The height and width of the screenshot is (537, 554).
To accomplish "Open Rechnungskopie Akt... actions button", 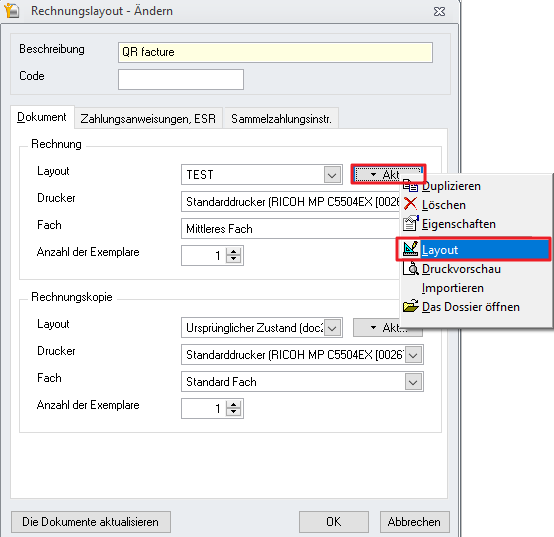I will point(388,328).
